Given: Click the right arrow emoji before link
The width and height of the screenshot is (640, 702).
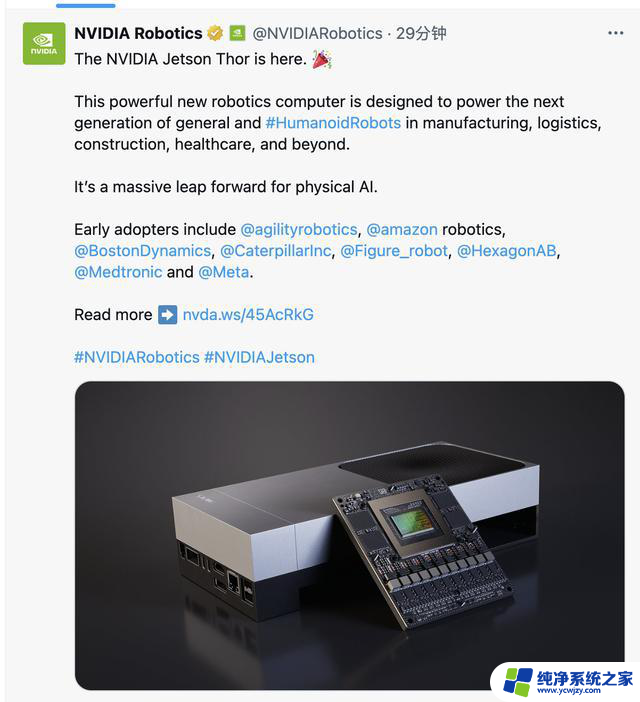Looking at the screenshot, I should (167, 315).
